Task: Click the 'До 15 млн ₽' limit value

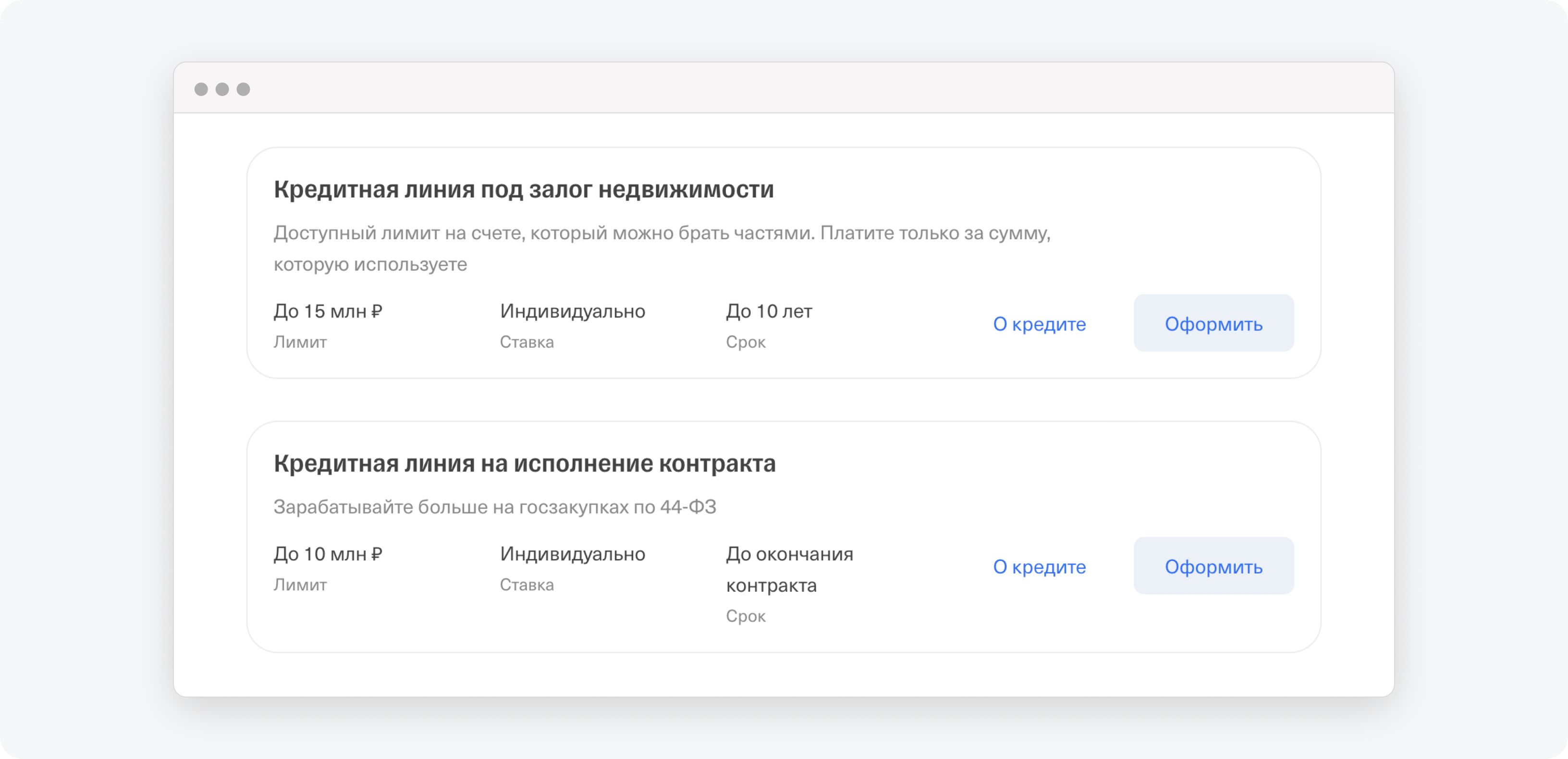Action: [328, 311]
